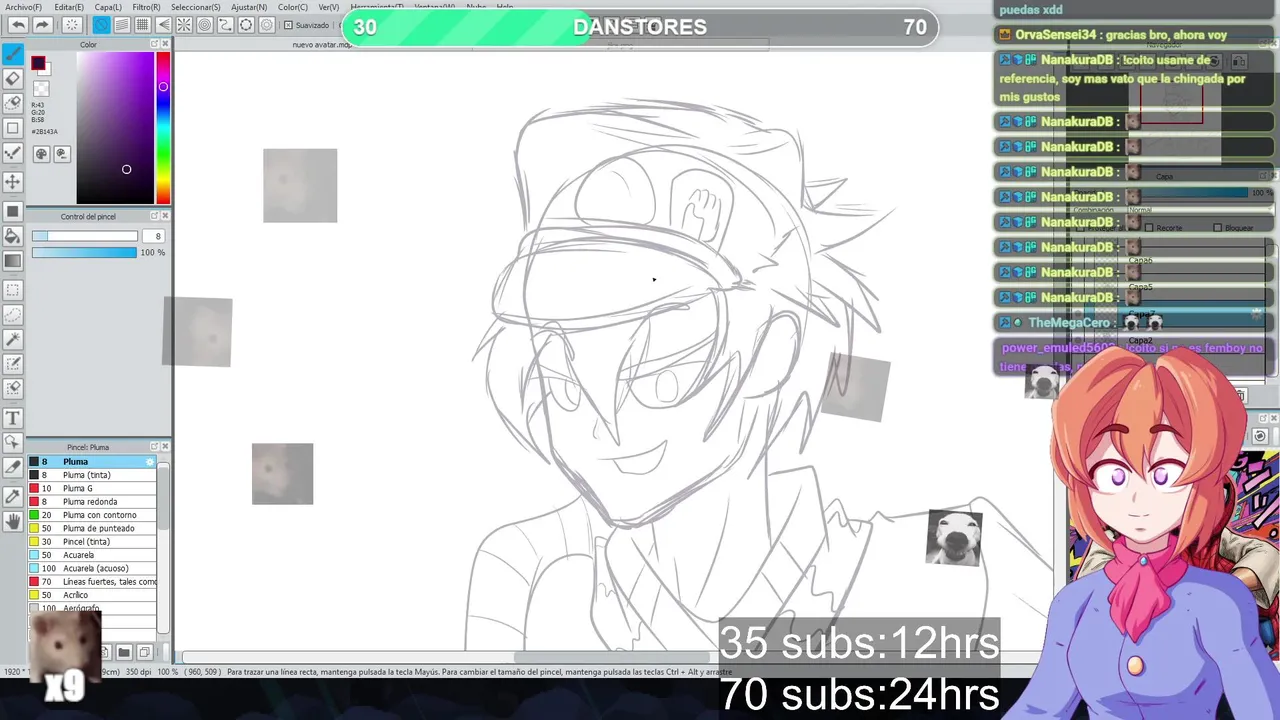Click the brush size slider
The width and height of the screenshot is (1280, 720).
pyautogui.click(x=85, y=236)
